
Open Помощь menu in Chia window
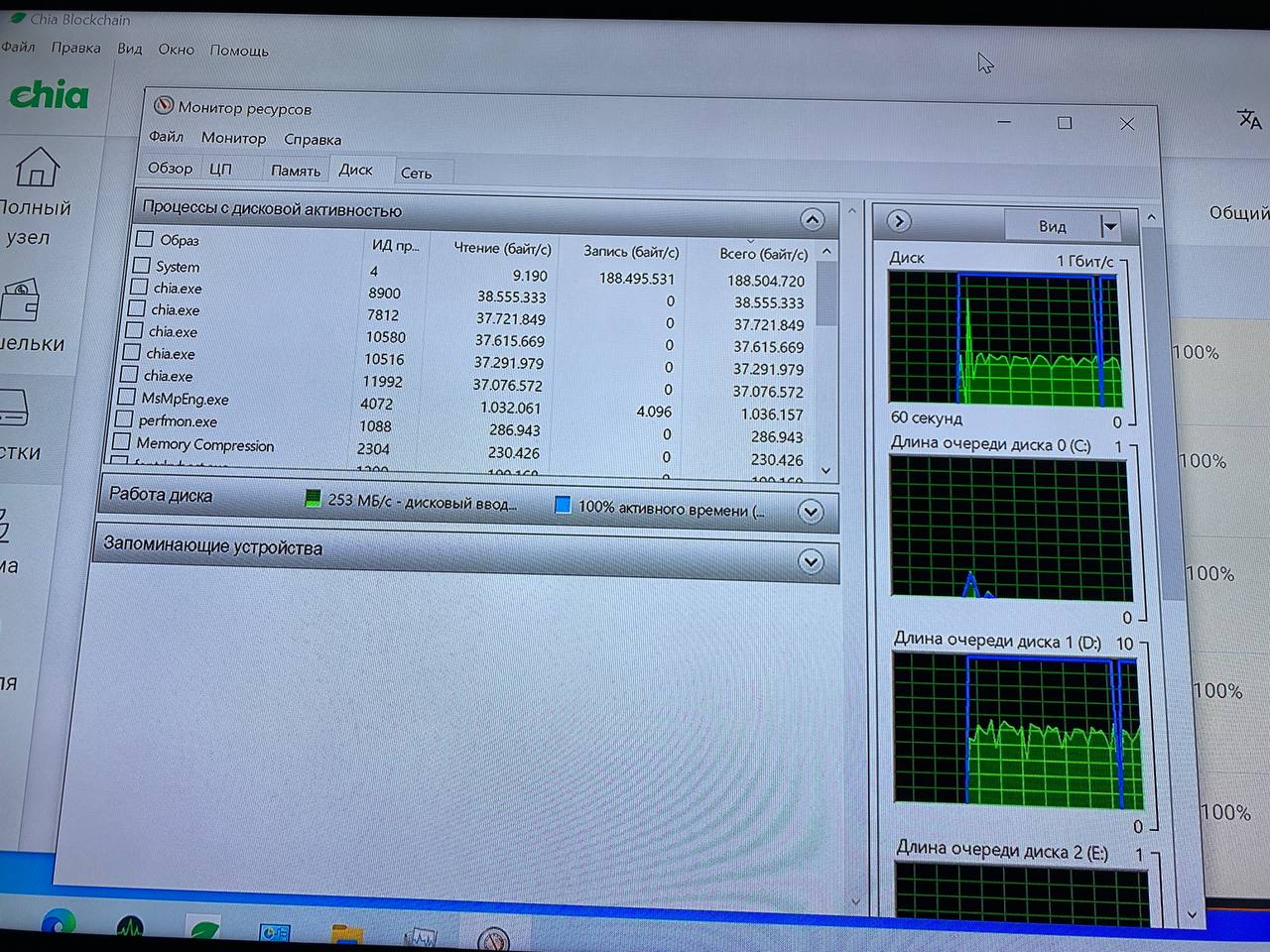pyautogui.click(x=239, y=51)
